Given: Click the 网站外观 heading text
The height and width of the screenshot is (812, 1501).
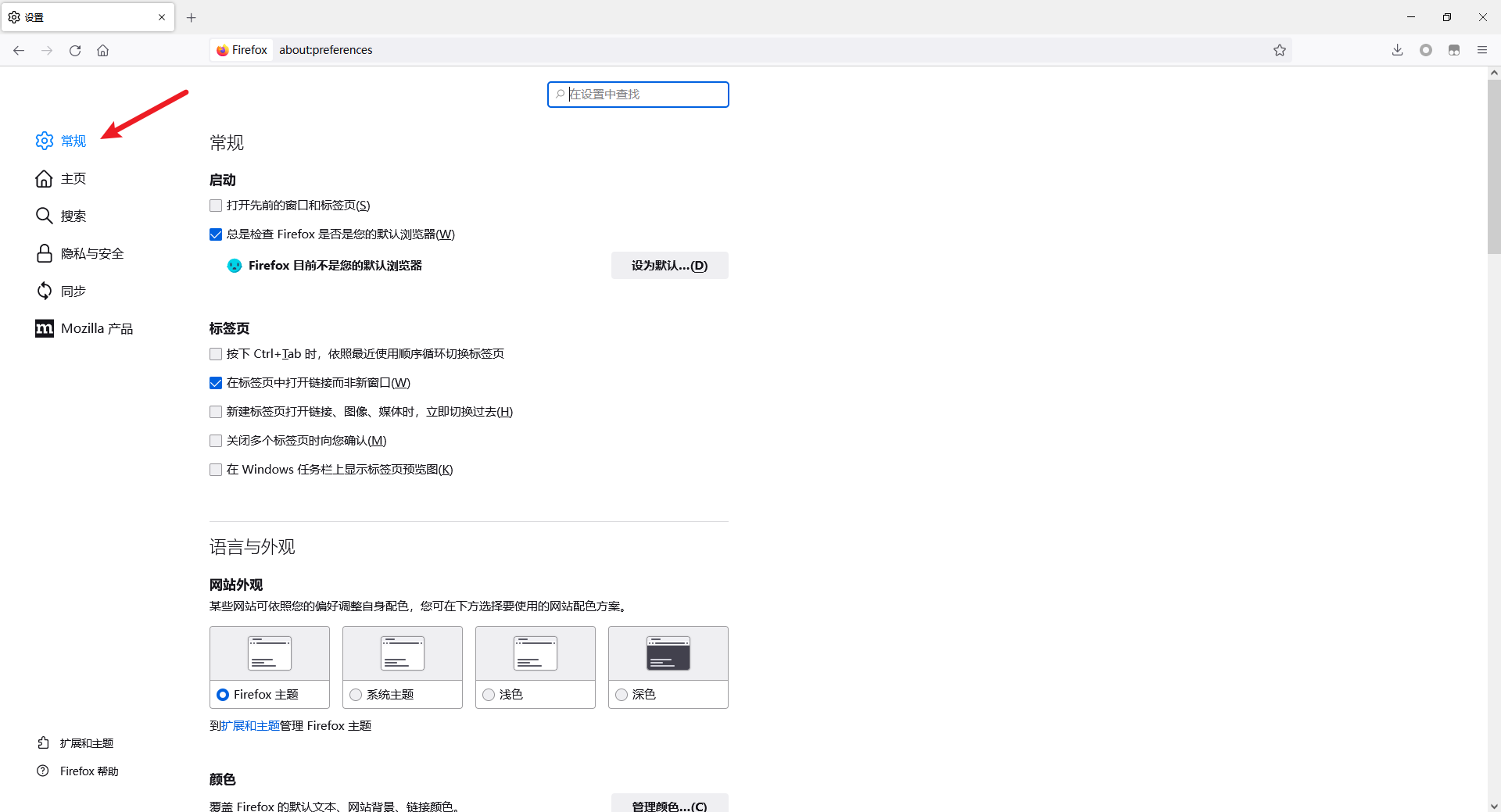Looking at the screenshot, I should tap(236, 585).
